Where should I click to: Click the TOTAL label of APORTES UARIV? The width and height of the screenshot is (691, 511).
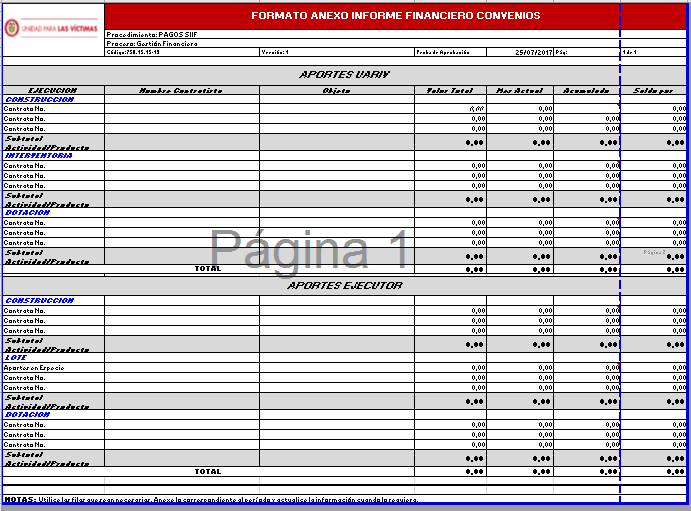tap(208, 268)
